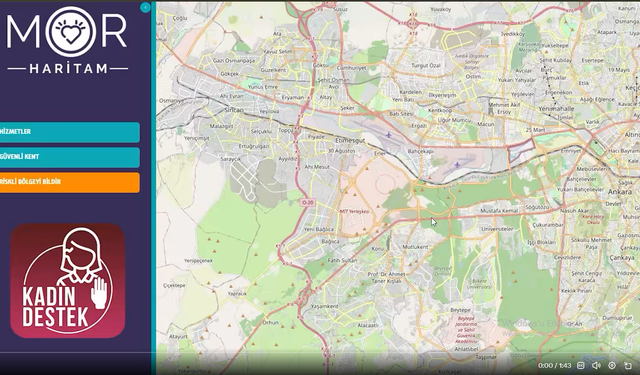Image resolution: width=640 pixels, height=375 pixels.
Task: Click the 0:00 / 1:43 time display
Action: click(x=554, y=366)
